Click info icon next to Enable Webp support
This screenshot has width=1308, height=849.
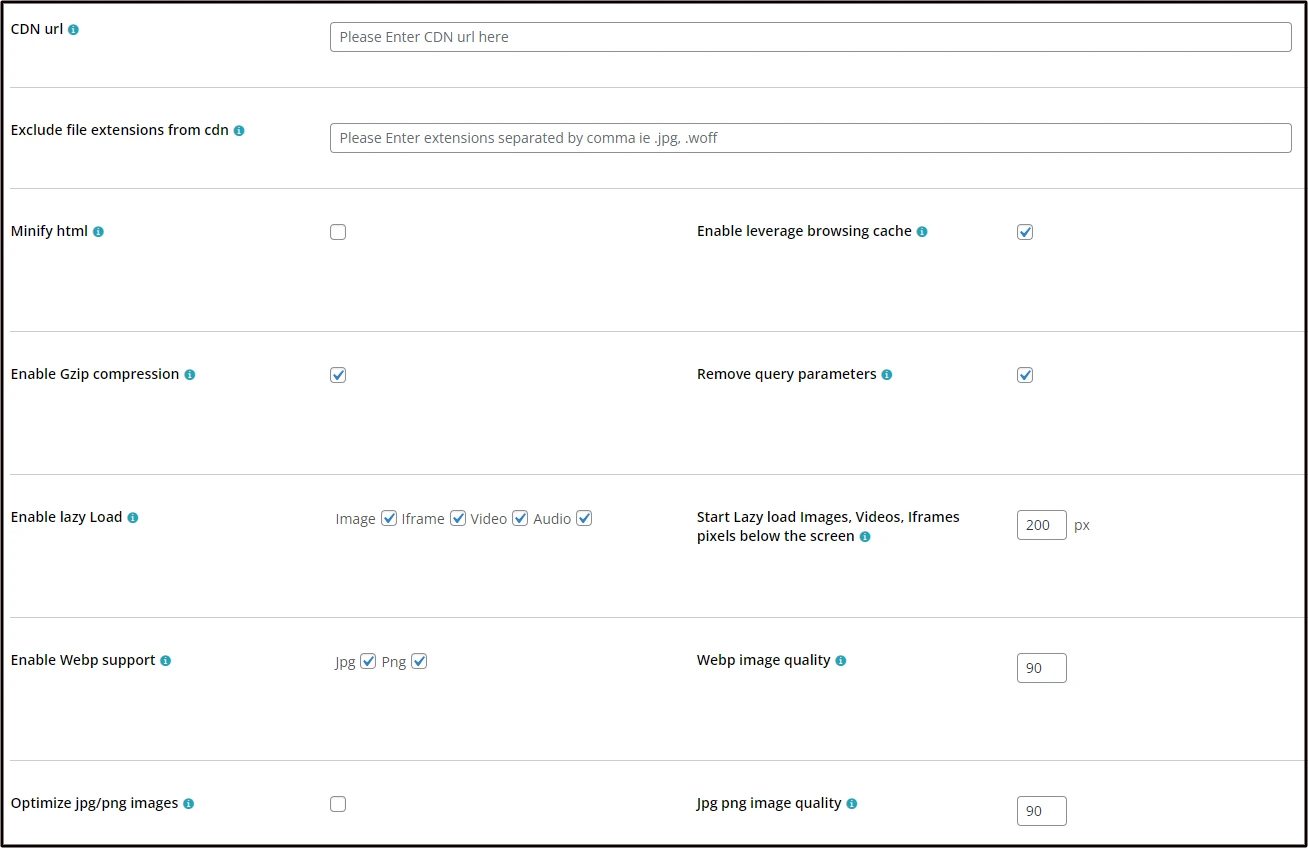click(166, 661)
